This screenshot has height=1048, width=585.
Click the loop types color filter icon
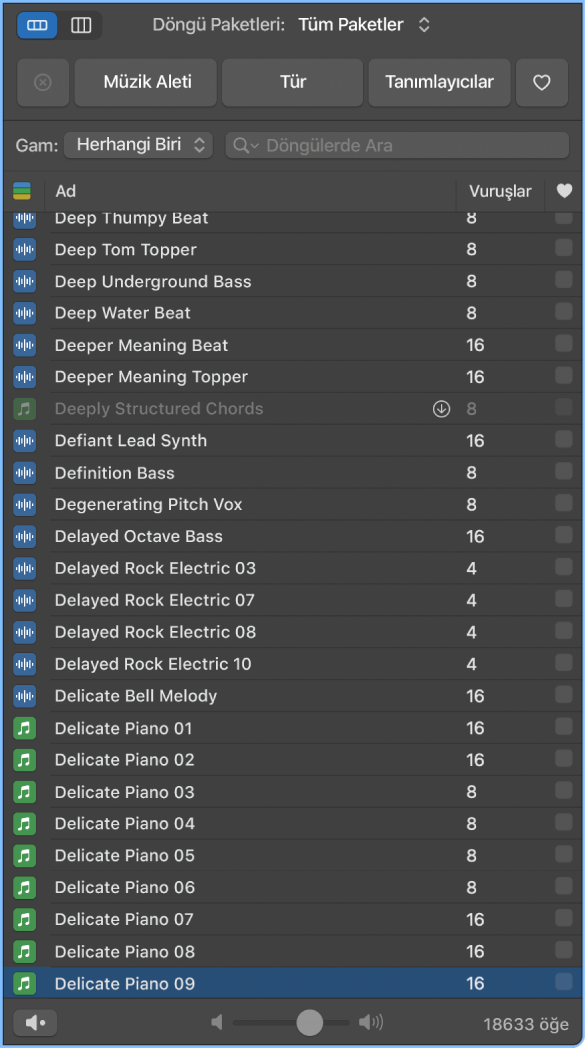click(22, 191)
